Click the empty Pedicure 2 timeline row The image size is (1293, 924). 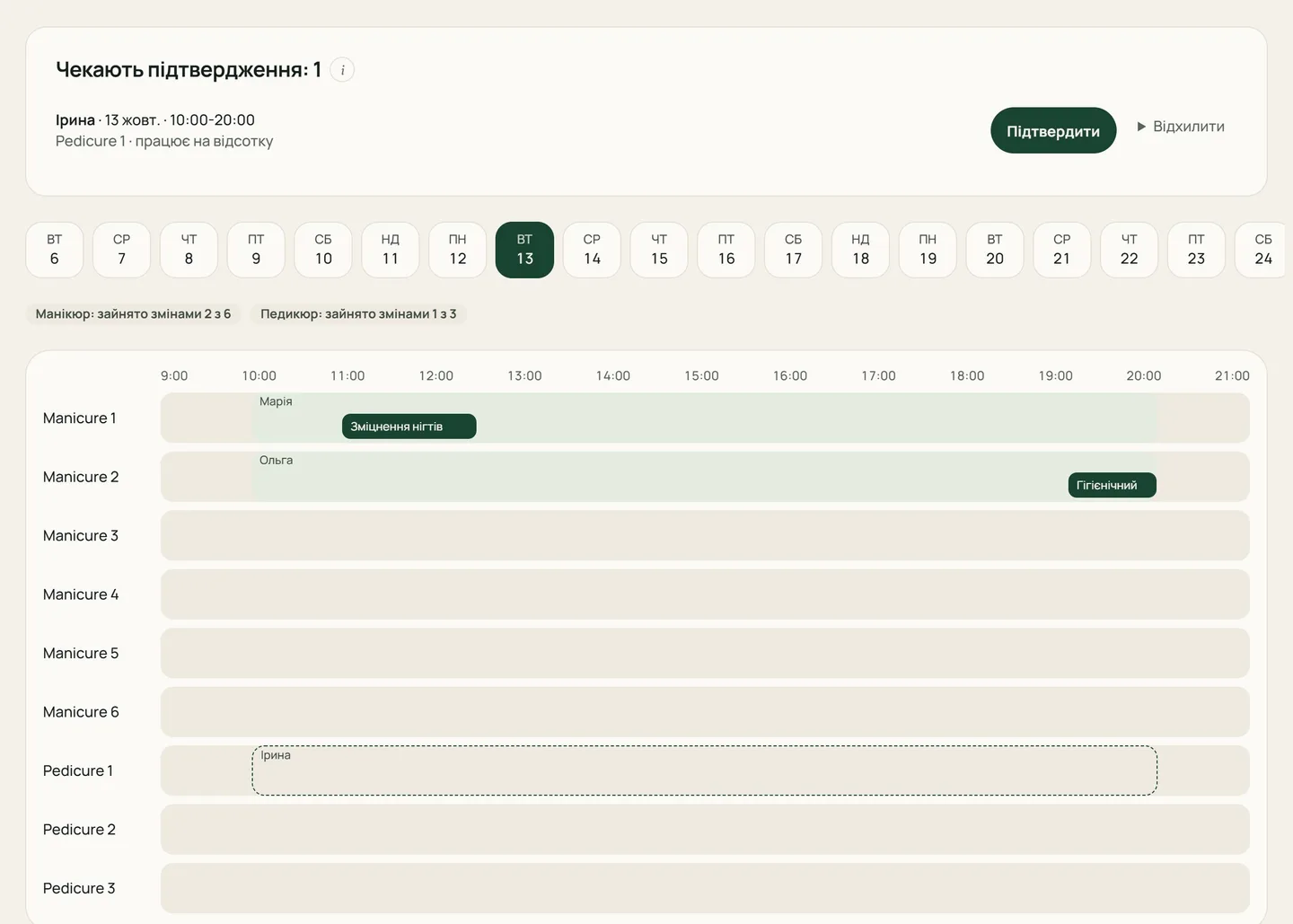click(705, 830)
